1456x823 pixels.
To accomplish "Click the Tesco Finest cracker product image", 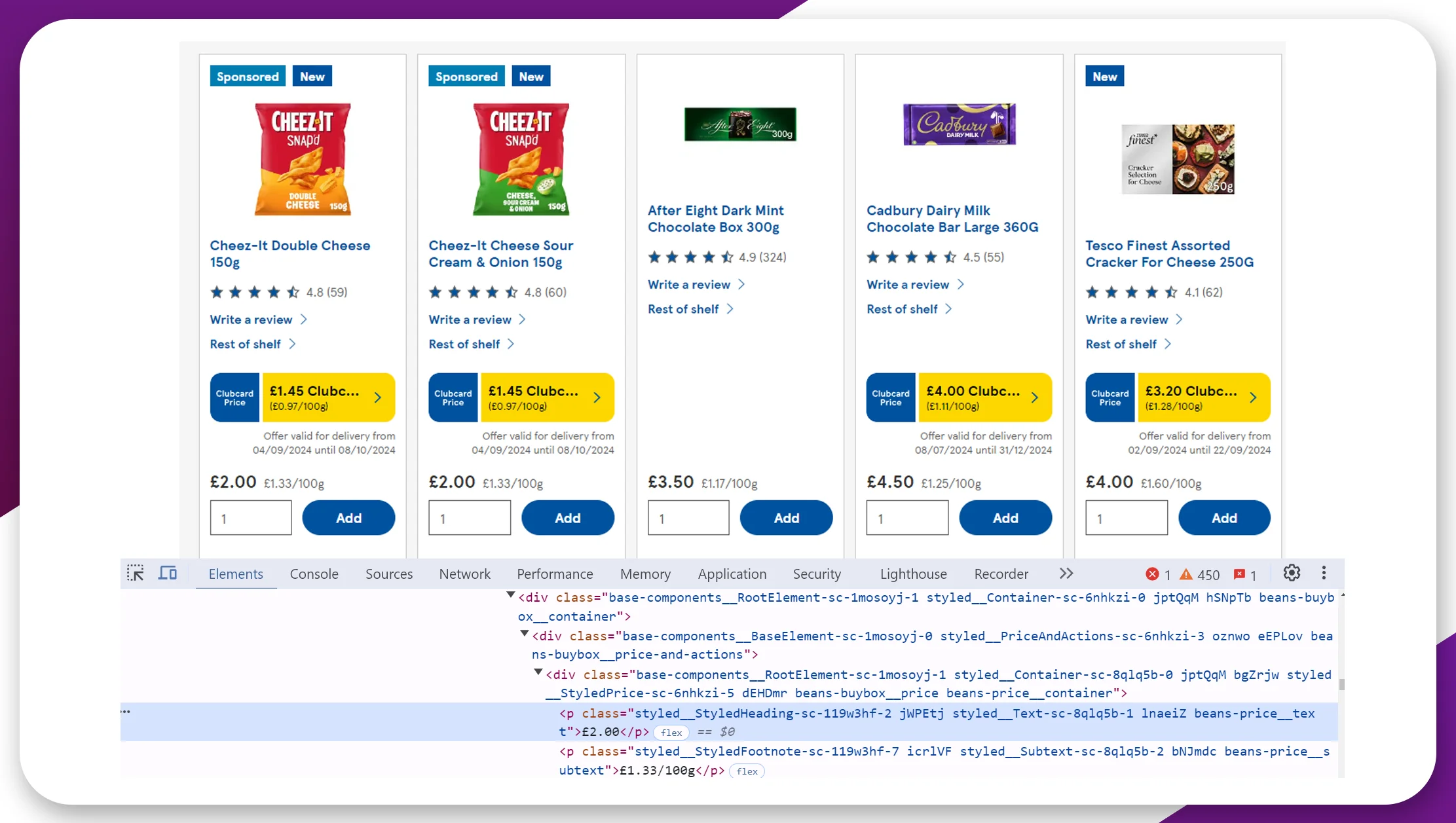I will (1178, 159).
